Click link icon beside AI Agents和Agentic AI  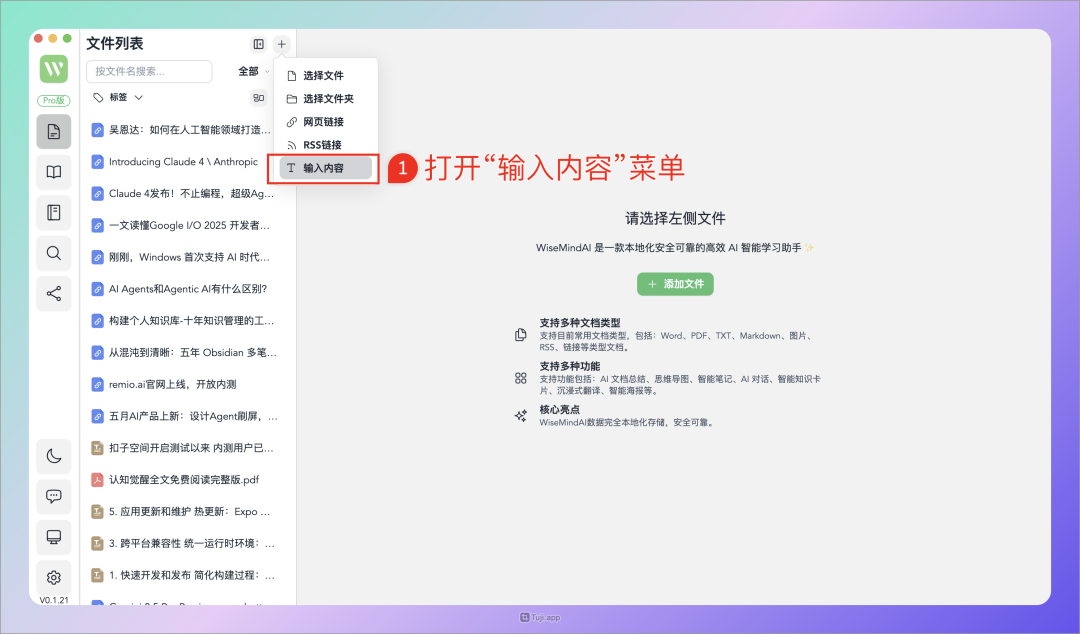point(98,289)
